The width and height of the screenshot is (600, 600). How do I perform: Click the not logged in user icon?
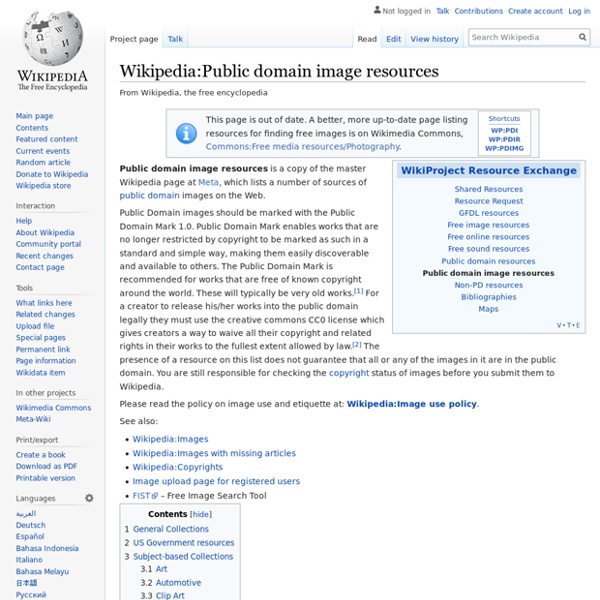point(377,10)
